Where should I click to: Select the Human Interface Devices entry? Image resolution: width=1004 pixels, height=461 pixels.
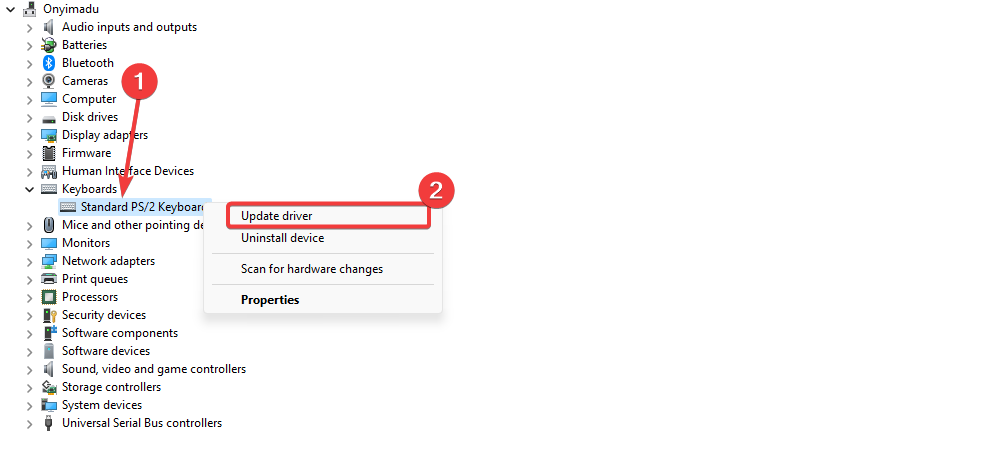coord(128,171)
